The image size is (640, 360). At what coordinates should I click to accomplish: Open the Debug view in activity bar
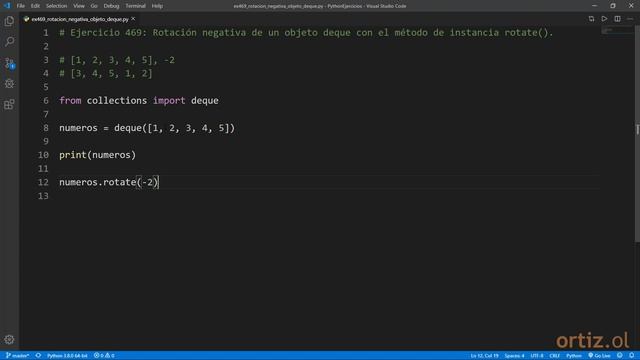click(9, 84)
